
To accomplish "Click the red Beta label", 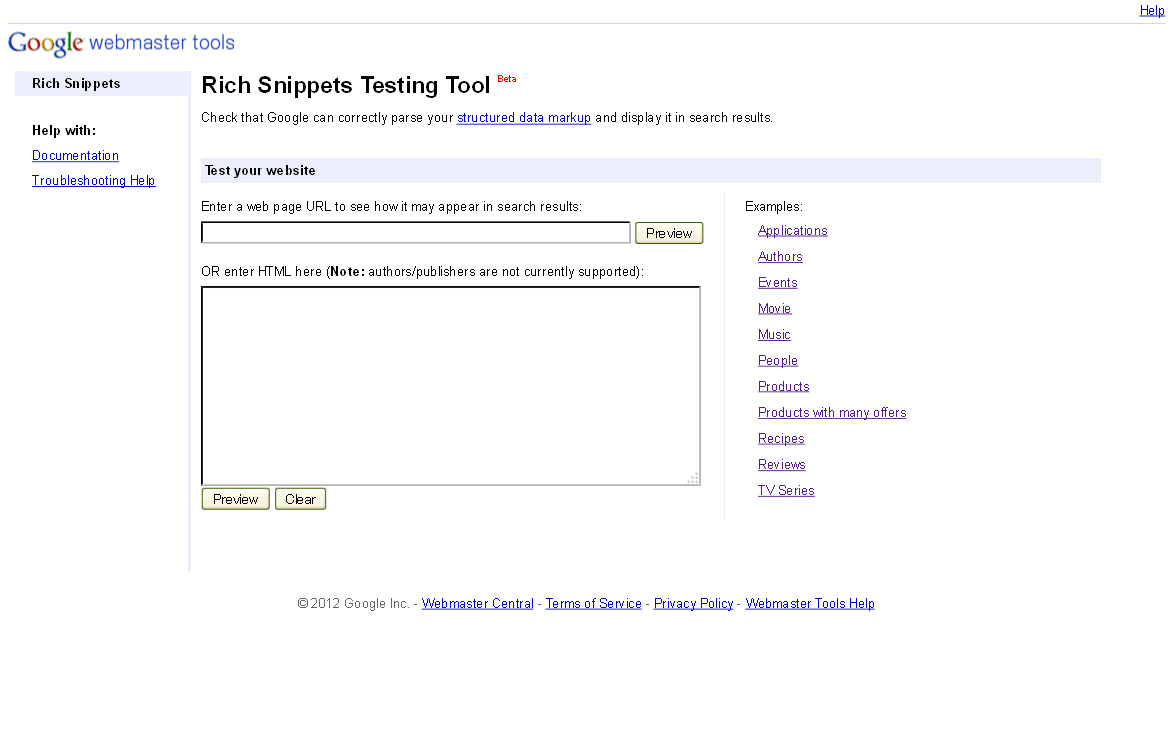I will pyautogui.click(x=506, y=79).
